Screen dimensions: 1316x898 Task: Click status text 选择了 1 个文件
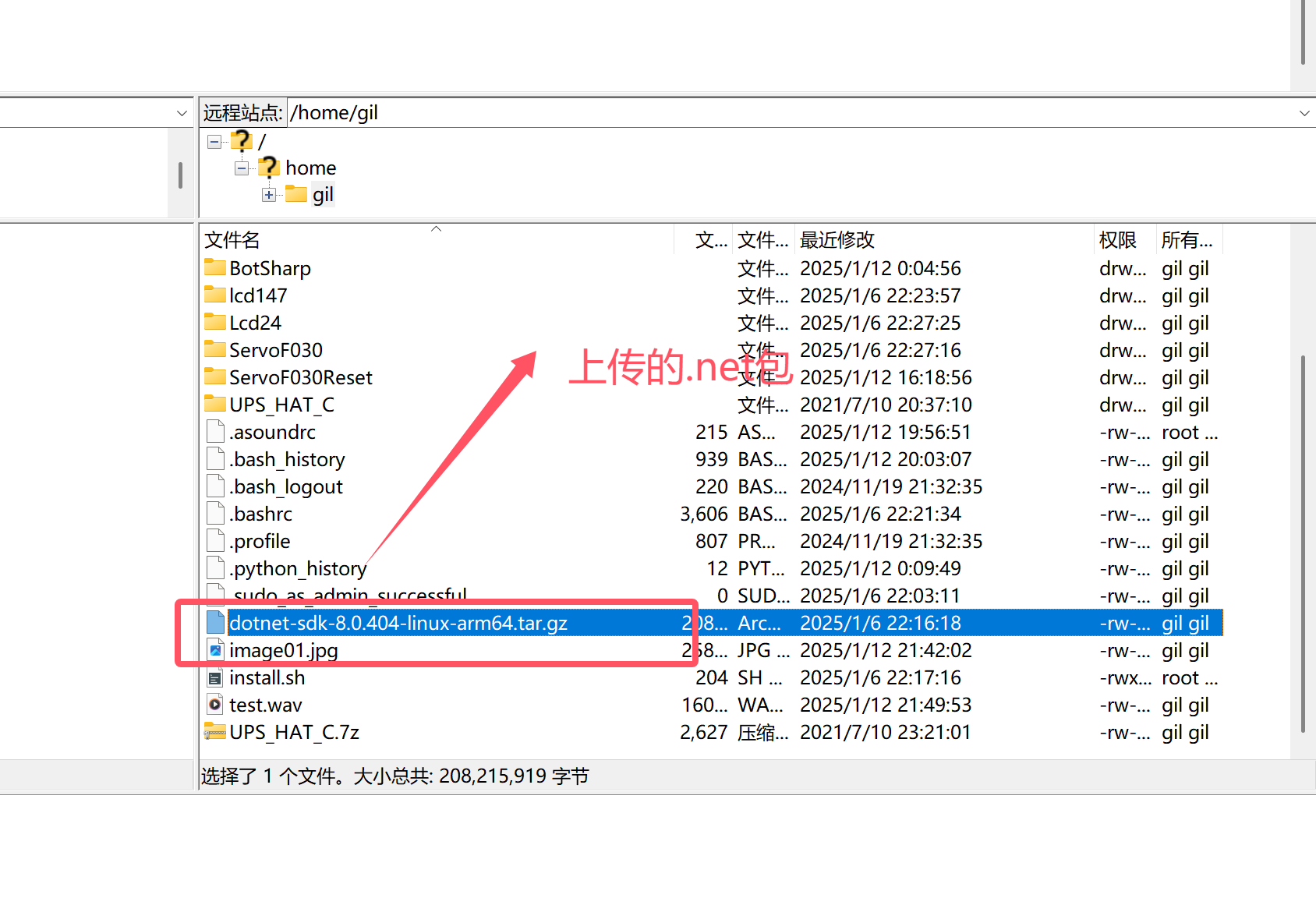[x=271, y=776]
